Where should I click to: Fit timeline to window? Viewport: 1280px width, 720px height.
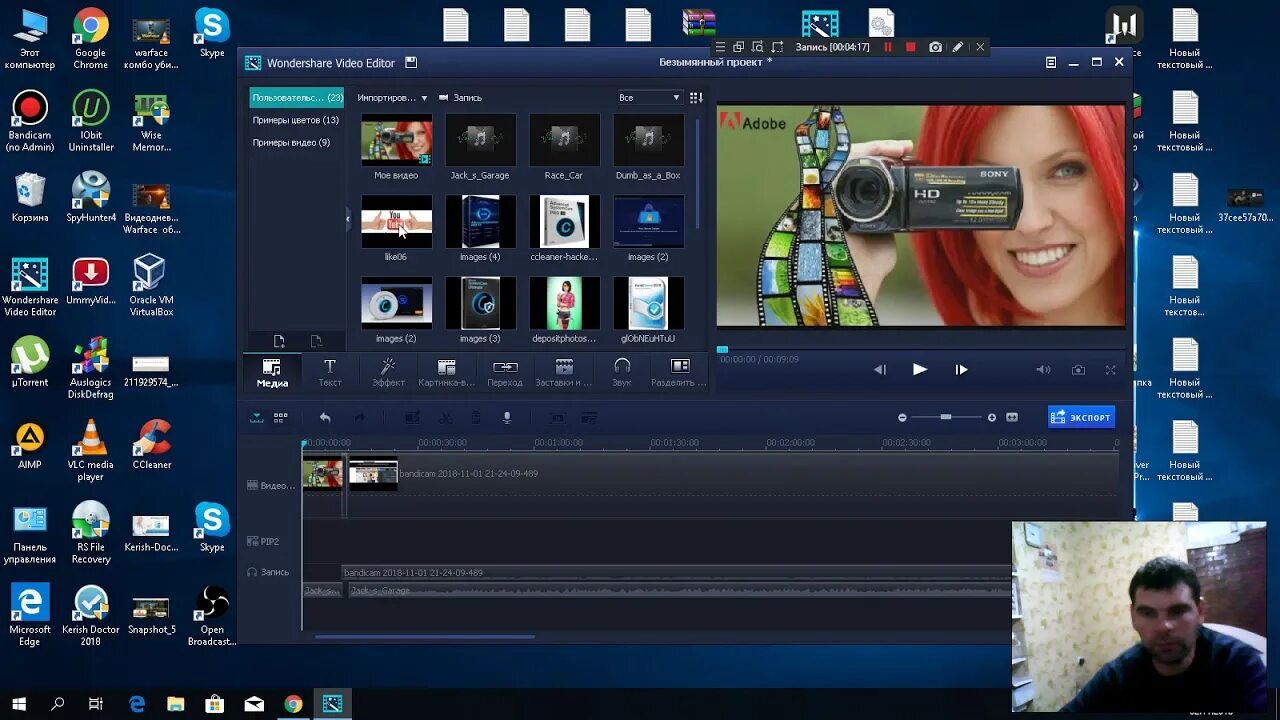point(1012,417)
